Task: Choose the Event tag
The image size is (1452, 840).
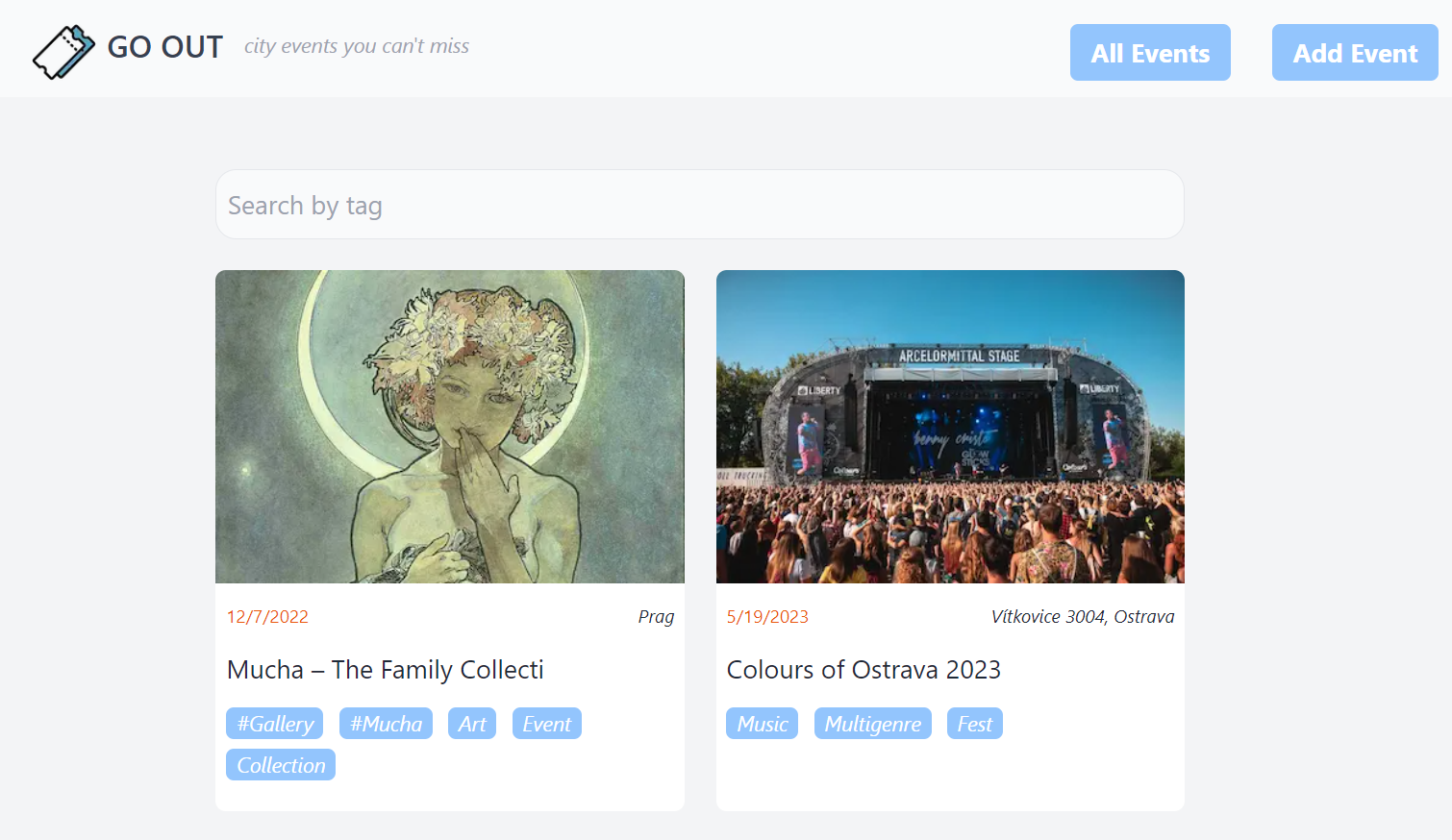Action: tap(546, 724)
